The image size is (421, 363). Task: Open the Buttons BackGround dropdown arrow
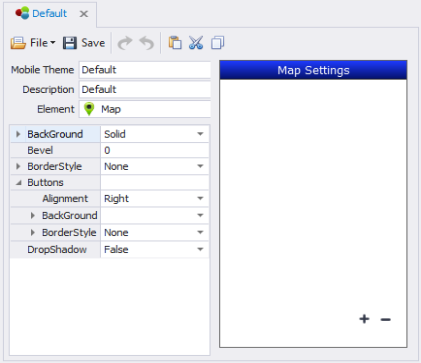point(200,216)
